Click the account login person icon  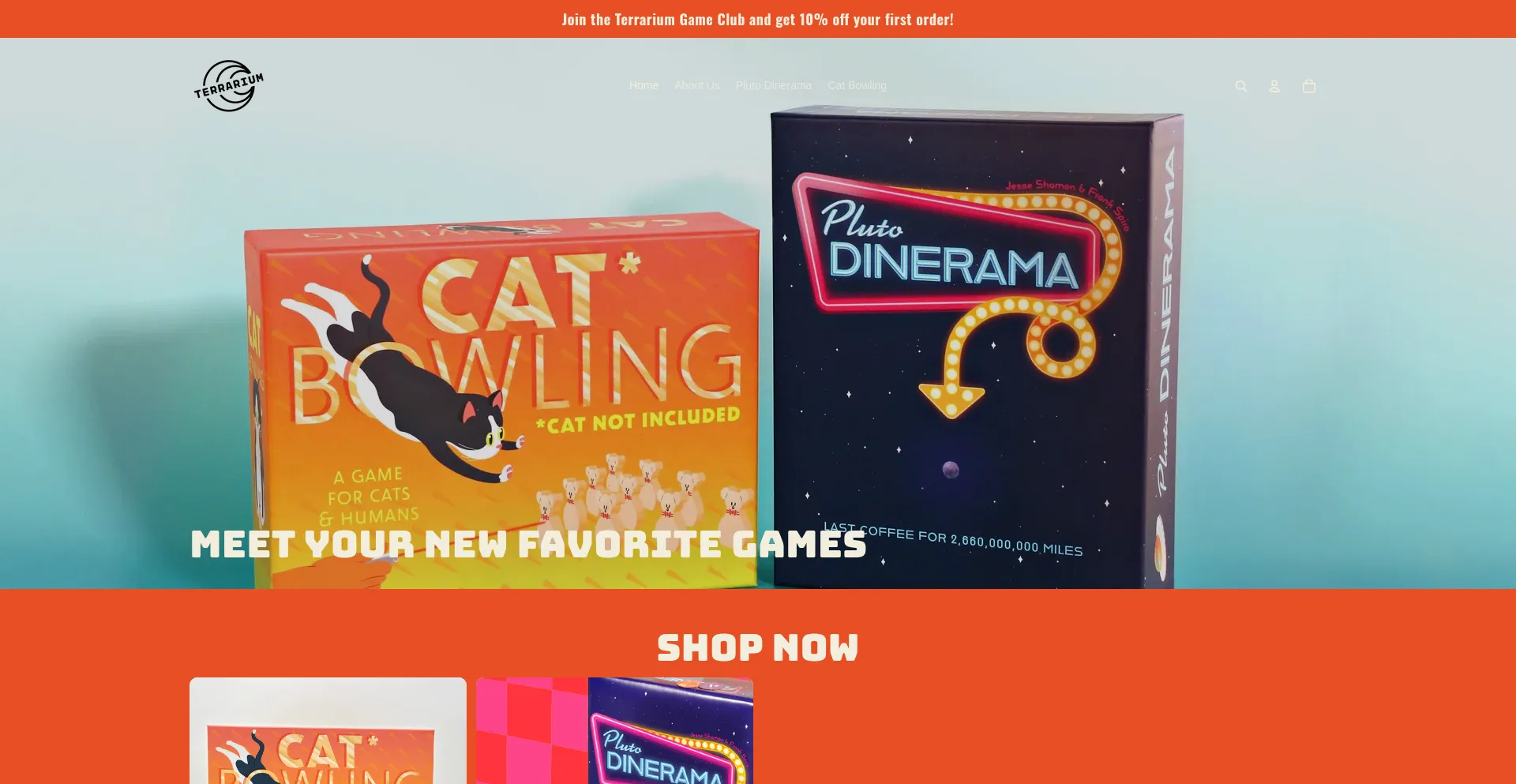[1274, 86]
